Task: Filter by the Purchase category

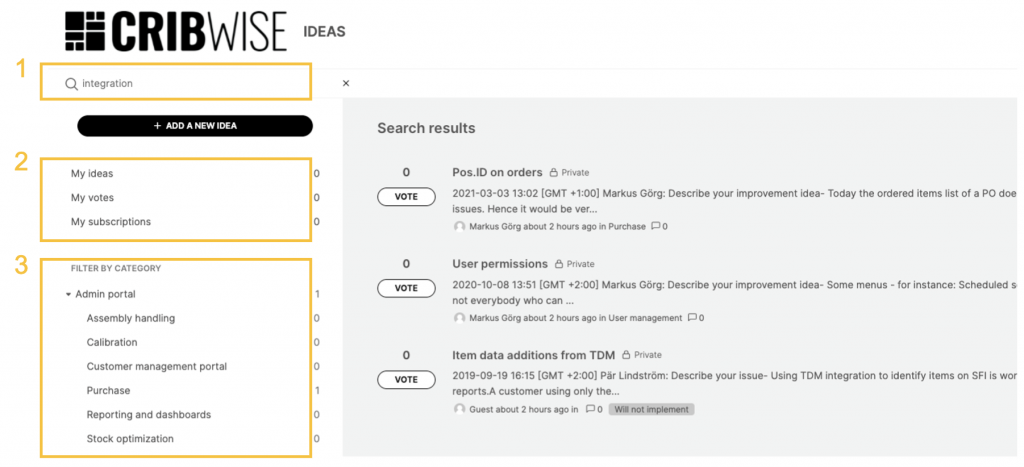Action: coord(108,391)
